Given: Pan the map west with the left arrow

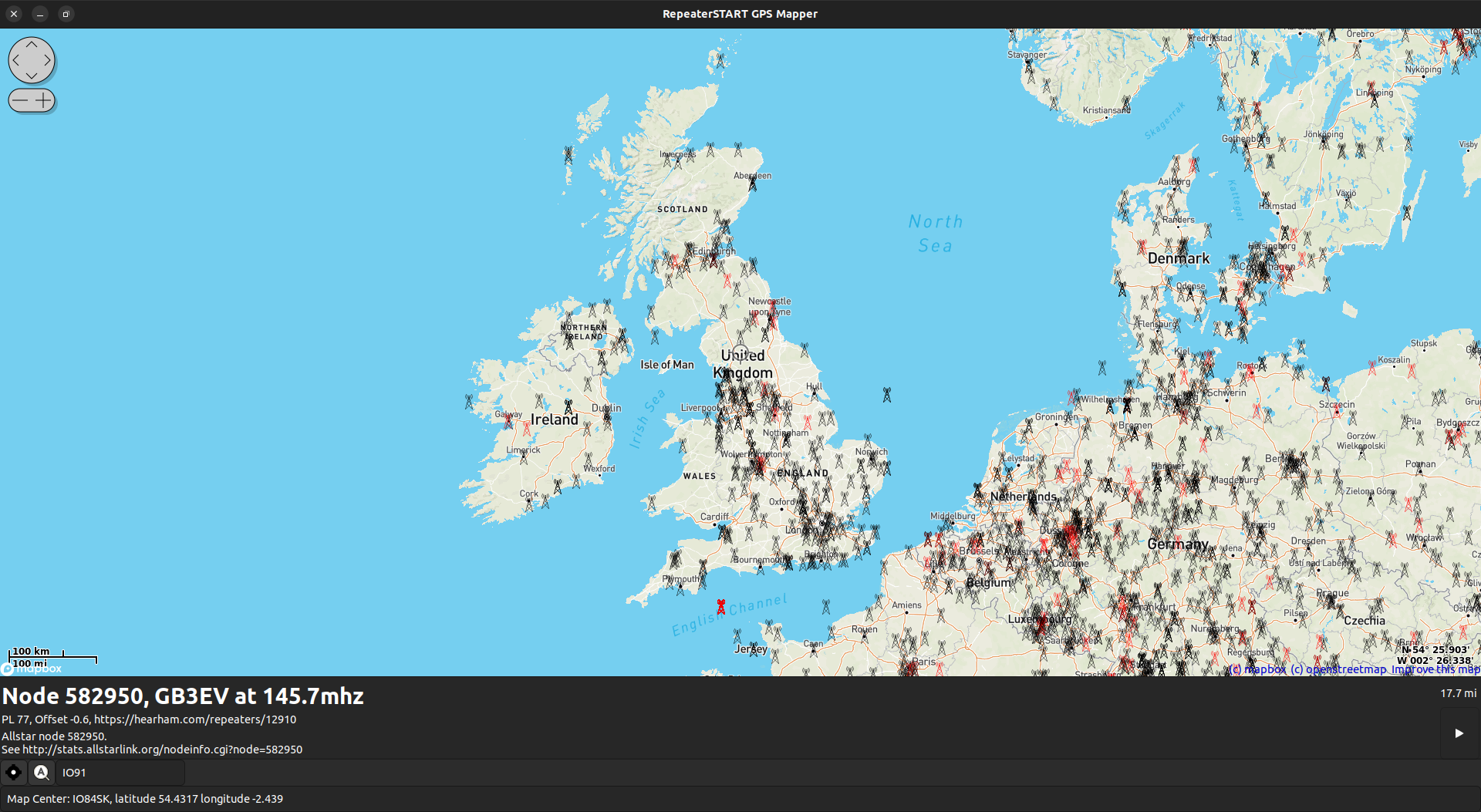Looking at the screenshot, I should point(18,60).
